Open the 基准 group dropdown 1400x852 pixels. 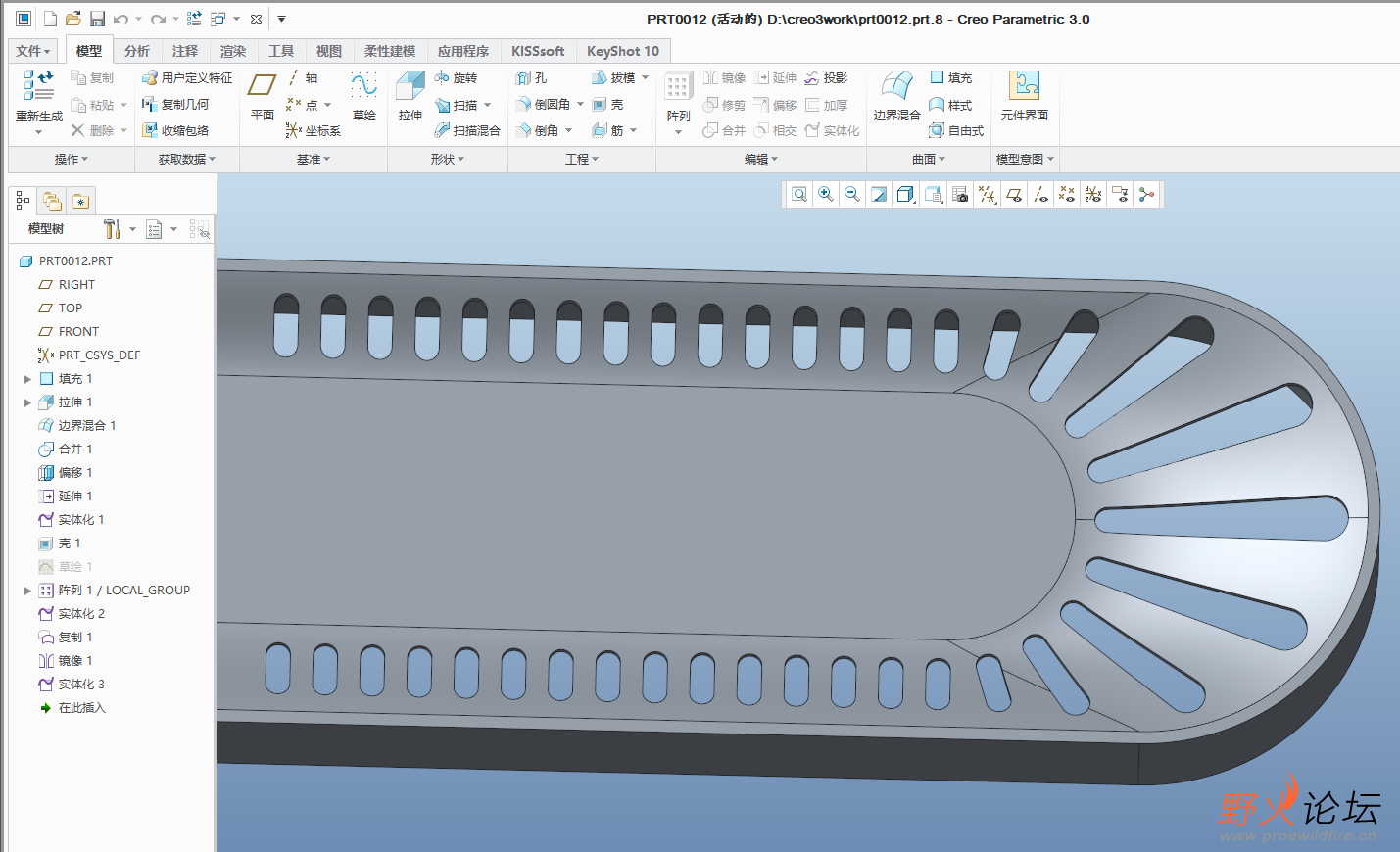pyautogui.click(x=314, y=159)
